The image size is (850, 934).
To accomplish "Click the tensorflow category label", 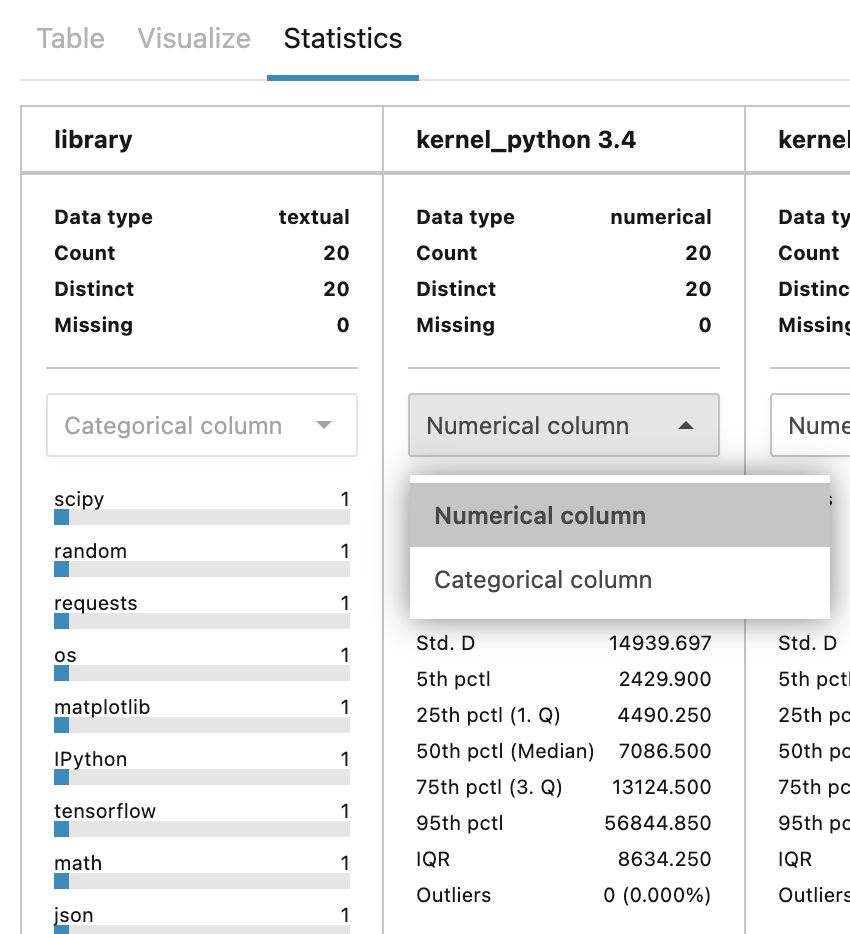I will [x=105, y=811].
